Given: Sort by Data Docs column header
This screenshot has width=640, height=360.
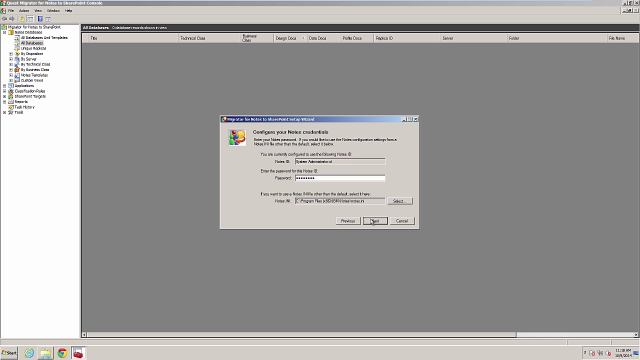Looking at the screenshot, I should (x=323, y=38).
